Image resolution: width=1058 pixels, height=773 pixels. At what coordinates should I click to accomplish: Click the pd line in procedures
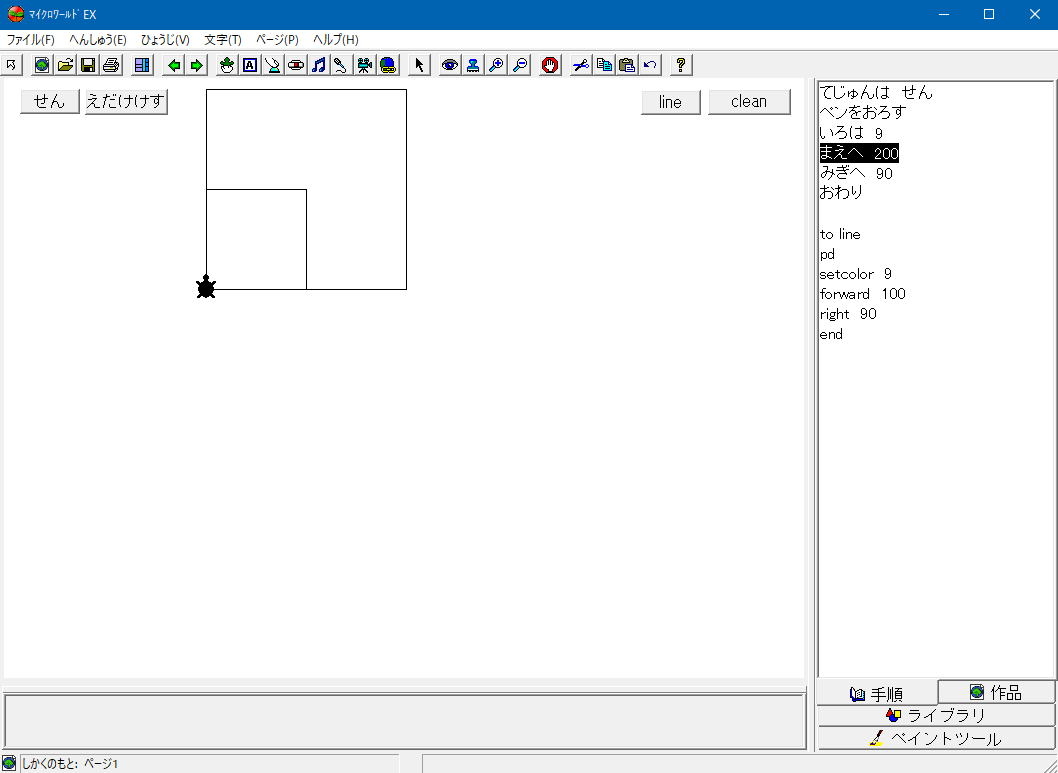(x=827, y=254)
